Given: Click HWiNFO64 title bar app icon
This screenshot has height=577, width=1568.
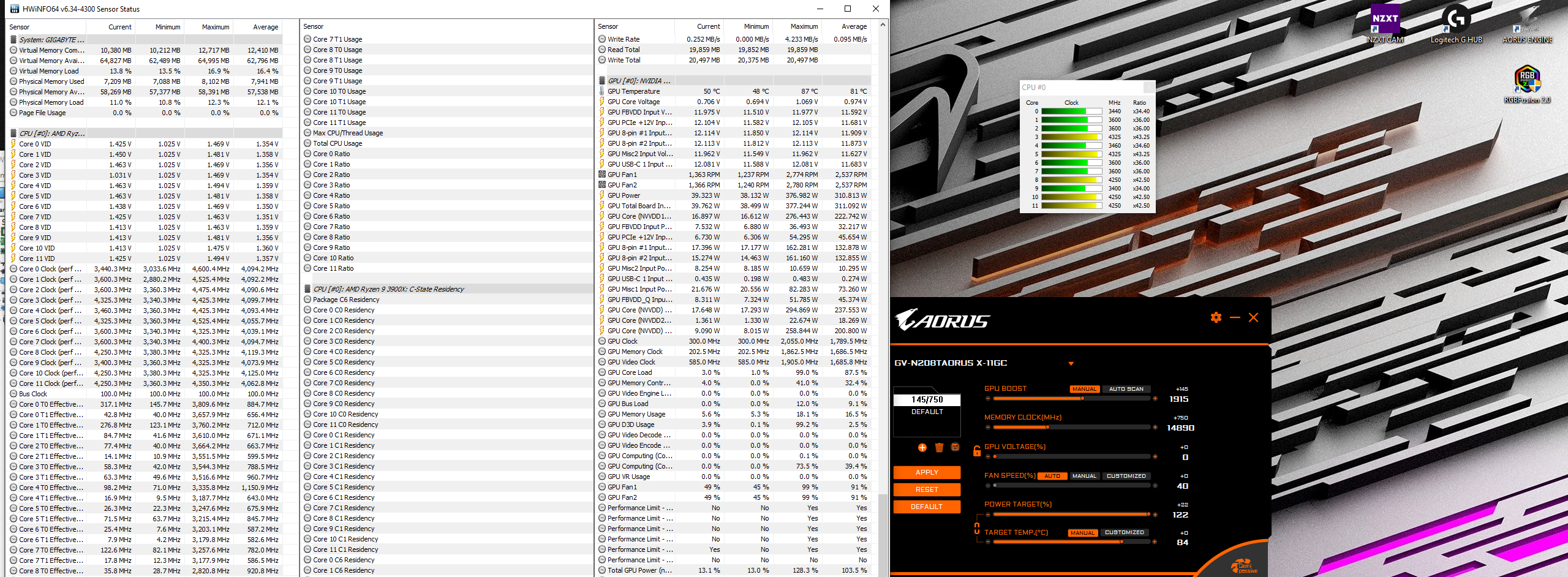Looking at the screenshot, I should tap(15, 9).
